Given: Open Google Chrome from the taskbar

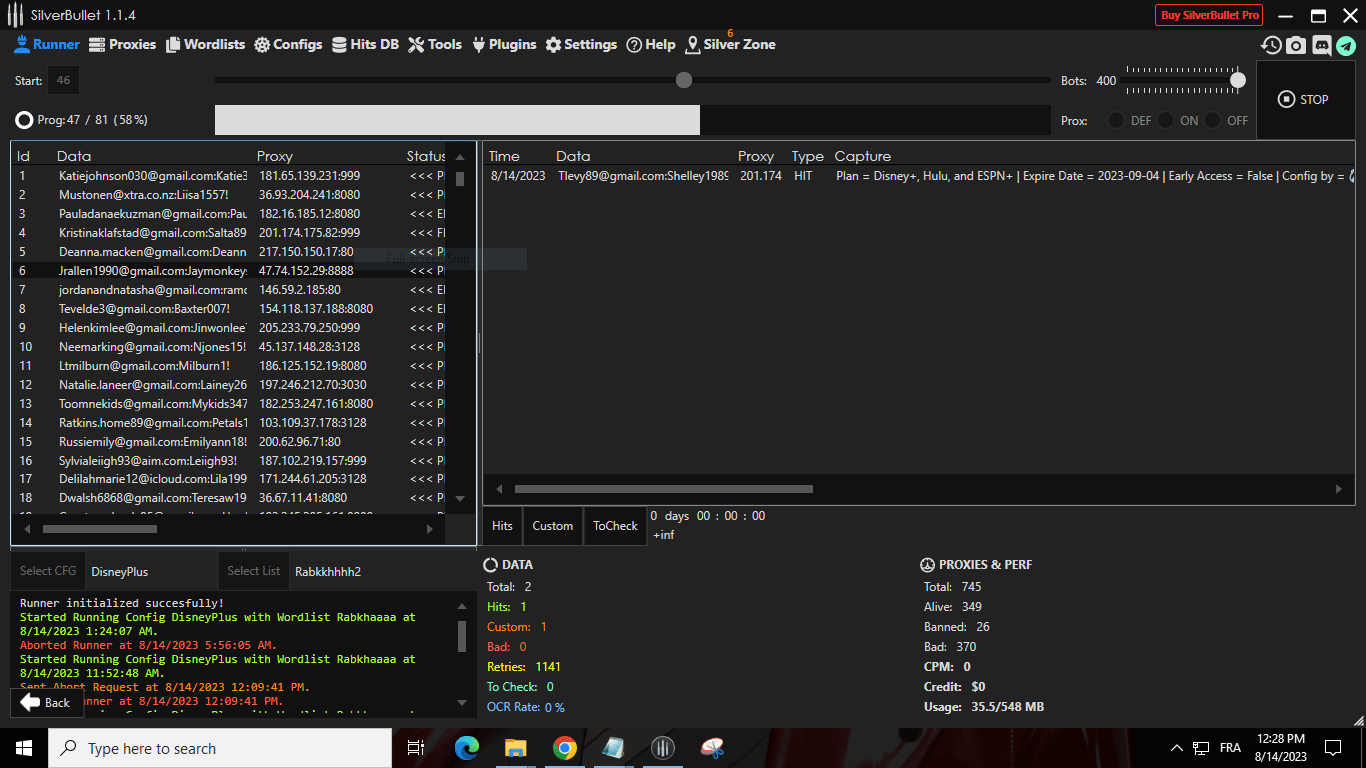Looking at the screenshot, I should (564, 748).
